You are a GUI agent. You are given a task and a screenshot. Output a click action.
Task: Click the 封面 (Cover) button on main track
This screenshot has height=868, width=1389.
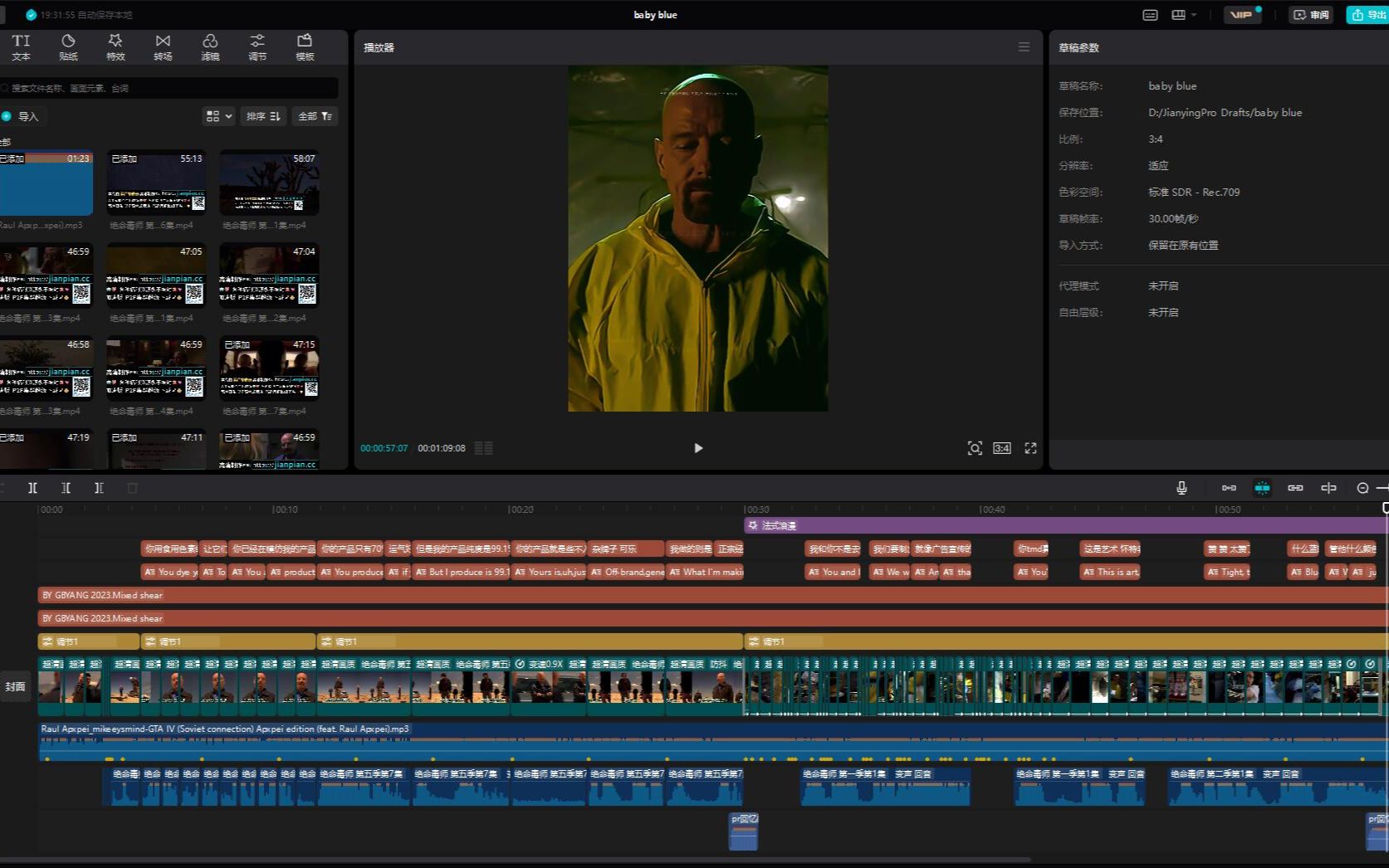coord(16,687)
